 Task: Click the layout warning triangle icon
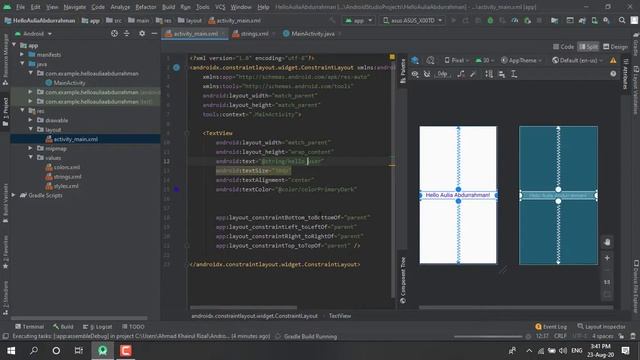click(613, 60)
